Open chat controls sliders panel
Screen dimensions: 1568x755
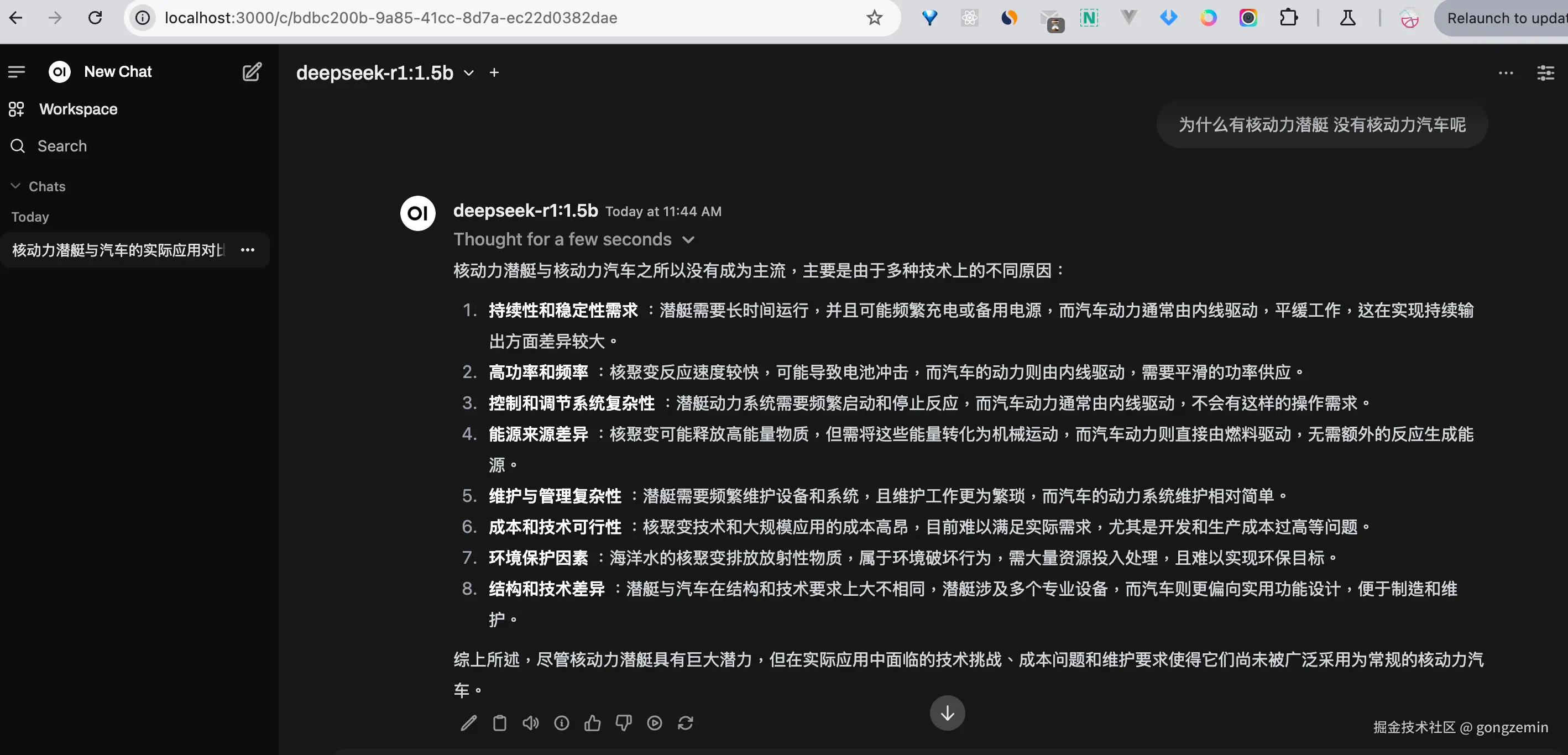1545,73
